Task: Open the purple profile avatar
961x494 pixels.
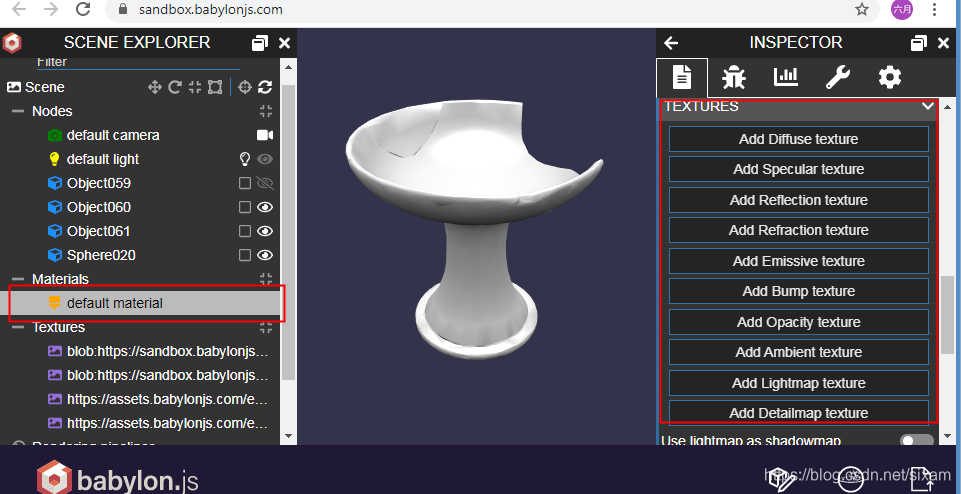Action: pos(902,9)
